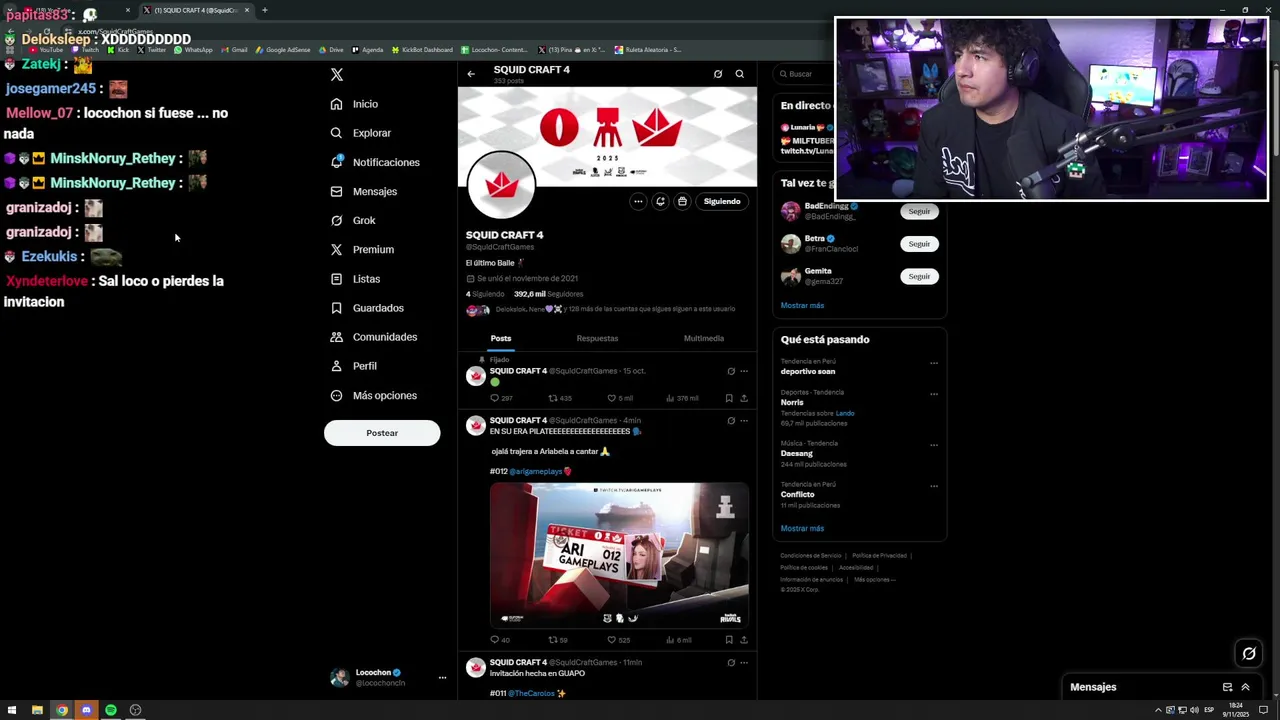Click the gift subscription icon button
Screen dimensions: 1280x720
click(x=682, y=201)
